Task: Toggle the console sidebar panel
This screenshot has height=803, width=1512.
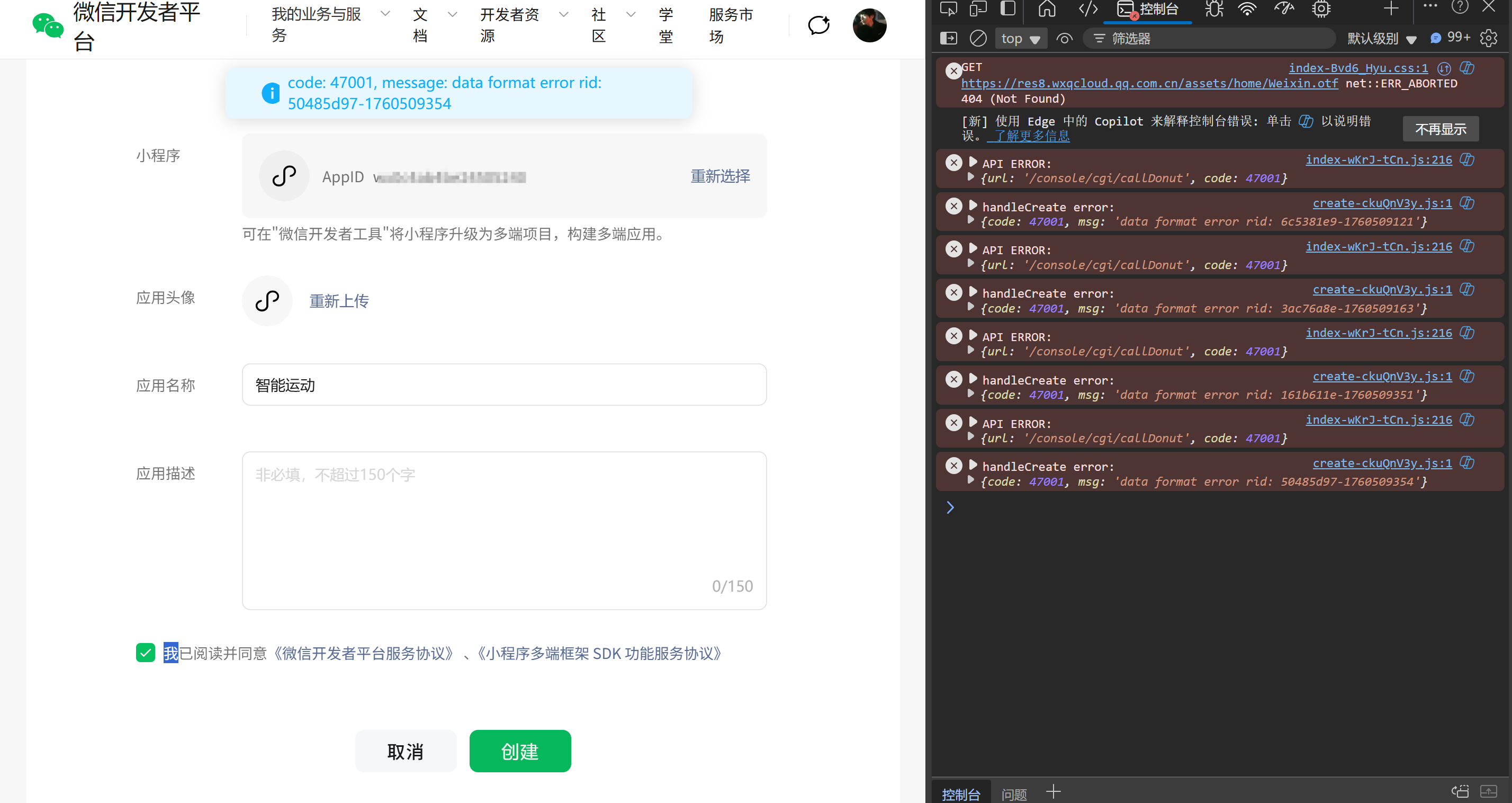Action: click(x=948, y=39)
